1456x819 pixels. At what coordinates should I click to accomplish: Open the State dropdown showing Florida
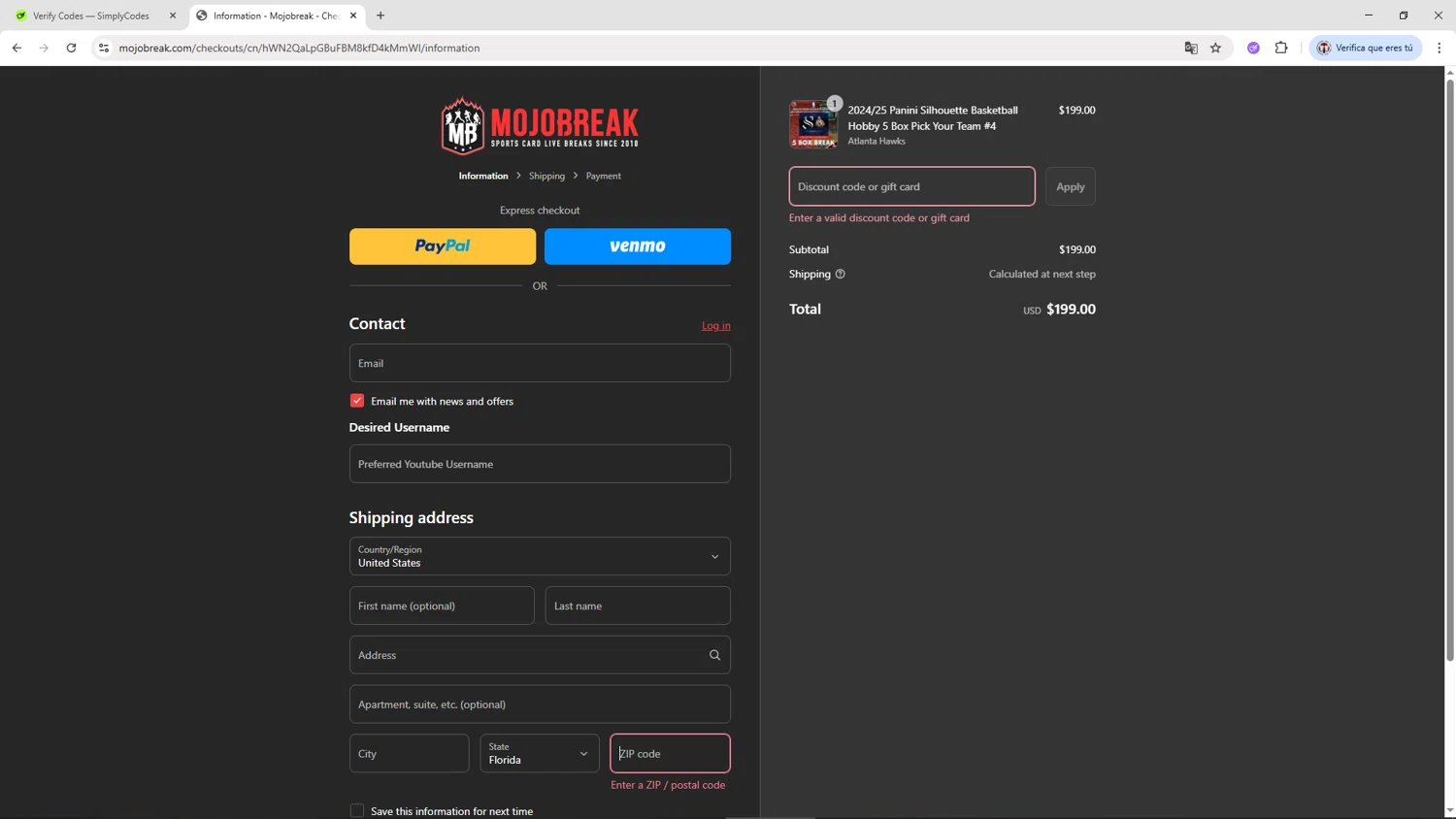click(x=540, y=753)
